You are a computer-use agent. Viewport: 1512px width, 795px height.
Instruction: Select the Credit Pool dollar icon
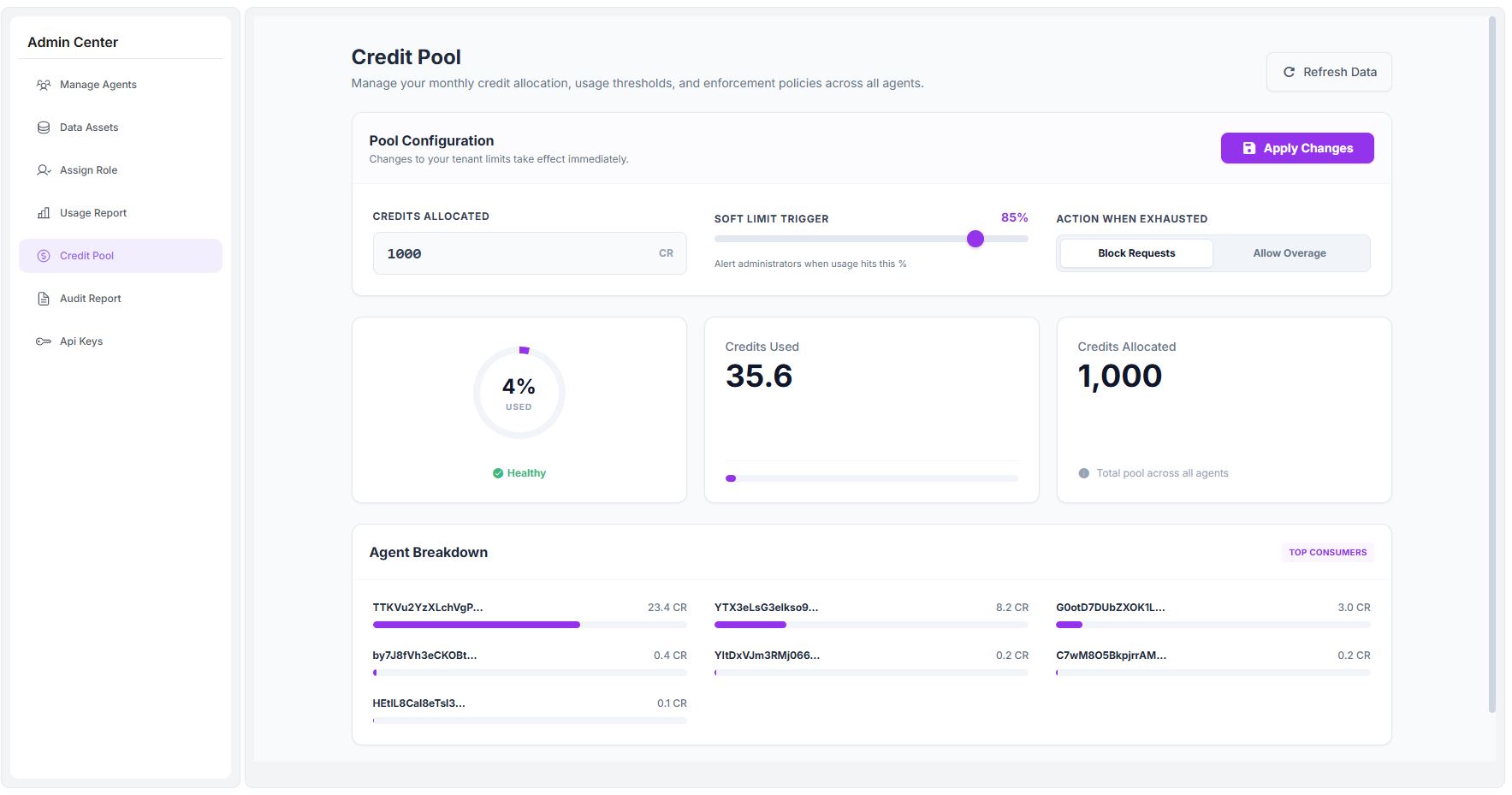click(x=42, y=255)
